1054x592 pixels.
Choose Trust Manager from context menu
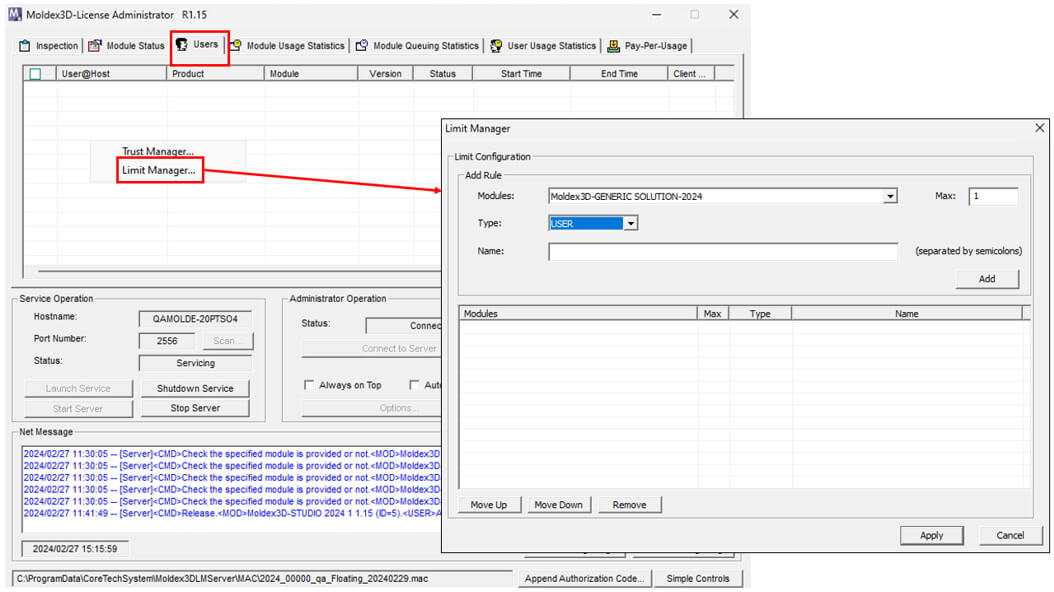[x=157, y=151]
